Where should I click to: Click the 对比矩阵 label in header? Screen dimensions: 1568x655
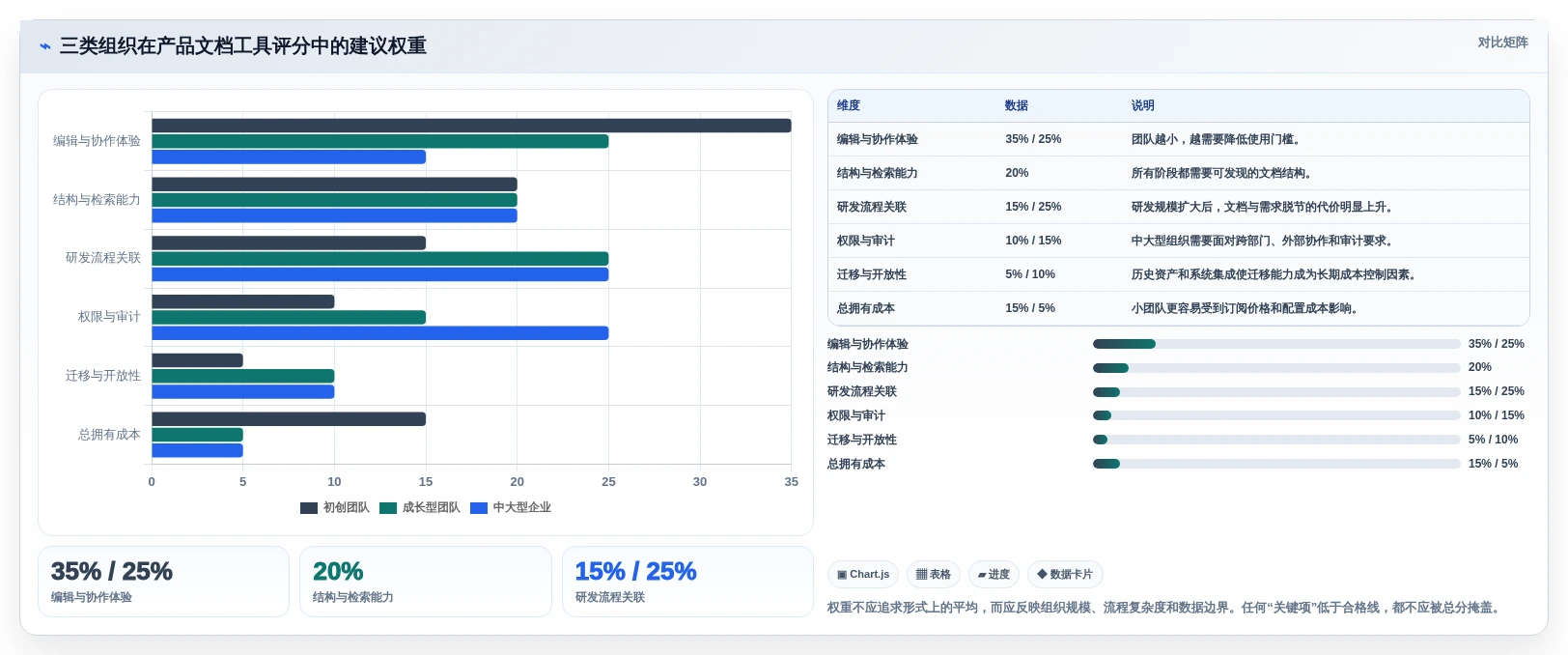pyautogui.click(x=1502, y=43)
